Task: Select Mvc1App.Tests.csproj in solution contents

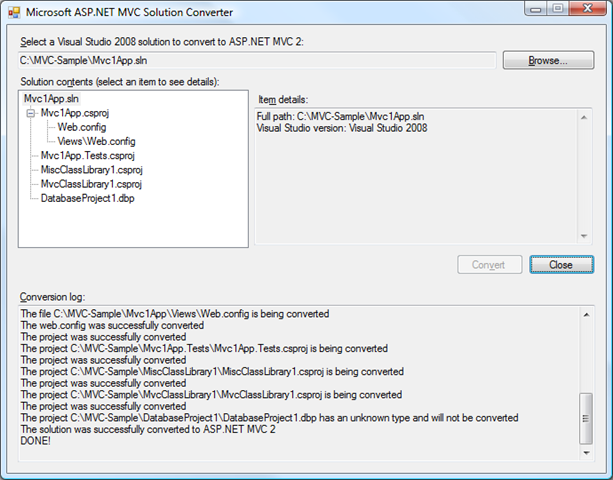Action: click(x=88, y=156)
